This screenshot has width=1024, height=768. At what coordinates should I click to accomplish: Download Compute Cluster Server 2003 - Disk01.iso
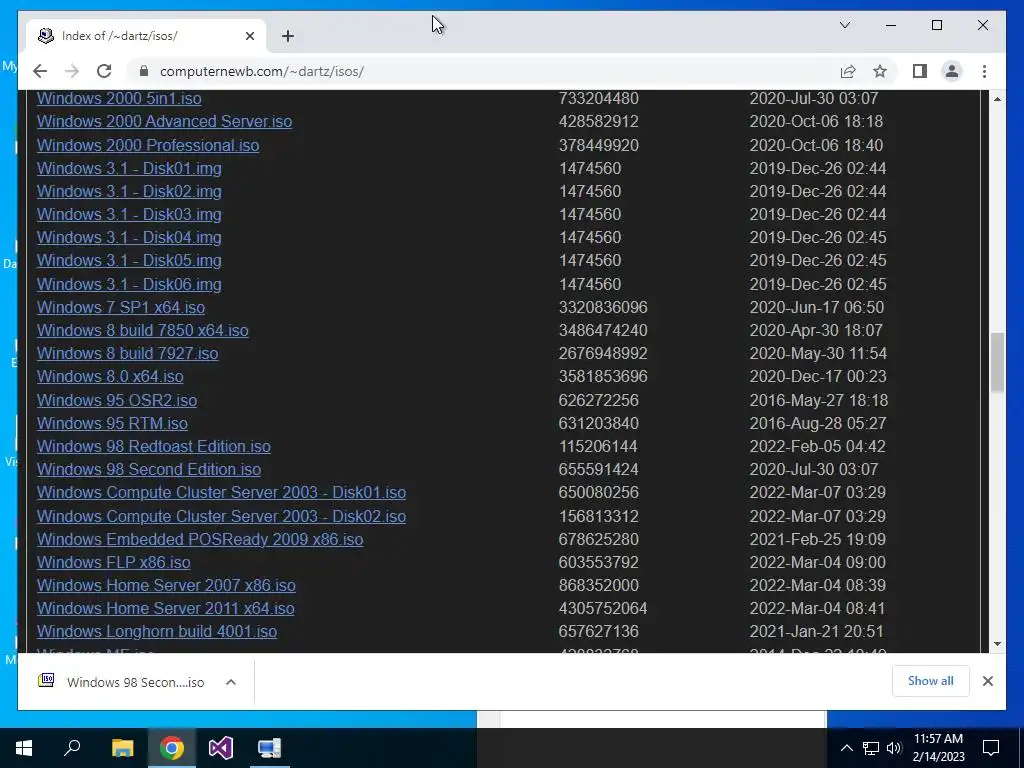[221, 492]
